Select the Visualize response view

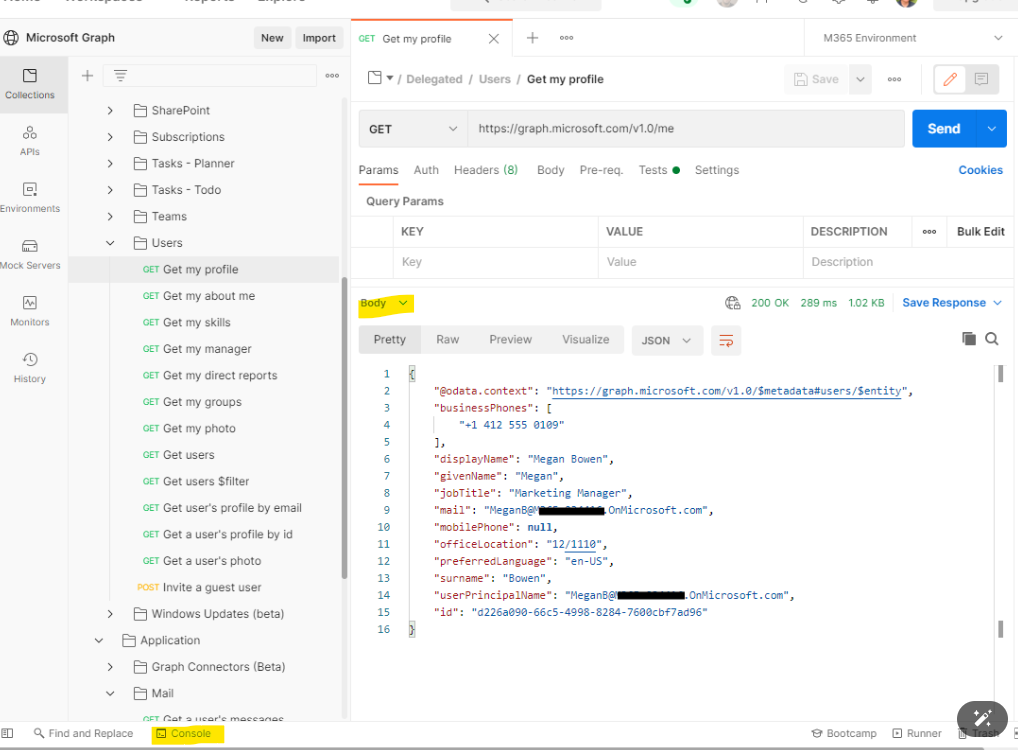coord(586,340)
